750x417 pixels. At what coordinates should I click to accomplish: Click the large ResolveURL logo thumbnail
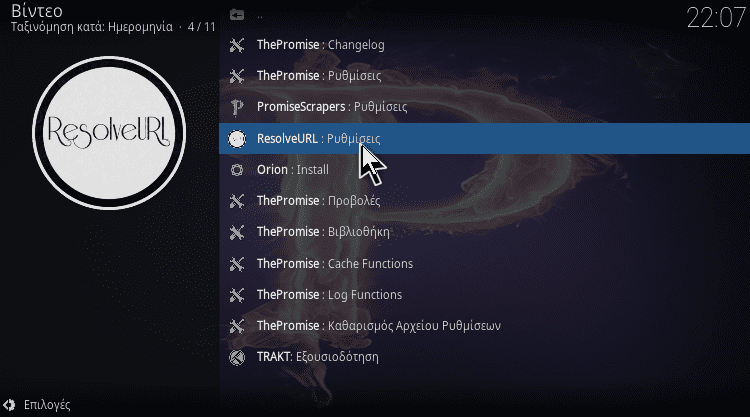point(109,133)
